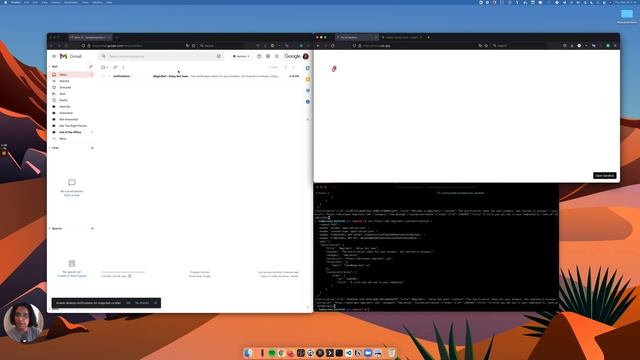Open Keep in Gmail side panel
The image size is (640, 360).
[308, 79]
